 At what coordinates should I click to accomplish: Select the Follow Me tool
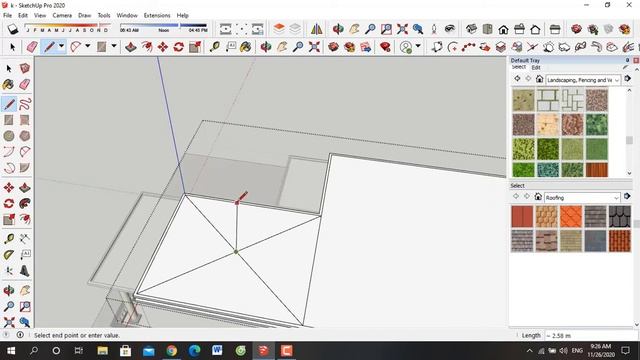pos(25,203)
